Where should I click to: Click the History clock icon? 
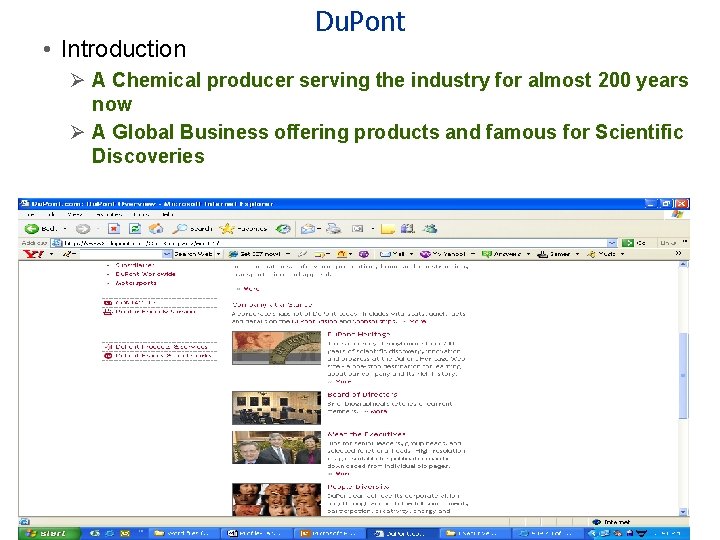[283, 229]
